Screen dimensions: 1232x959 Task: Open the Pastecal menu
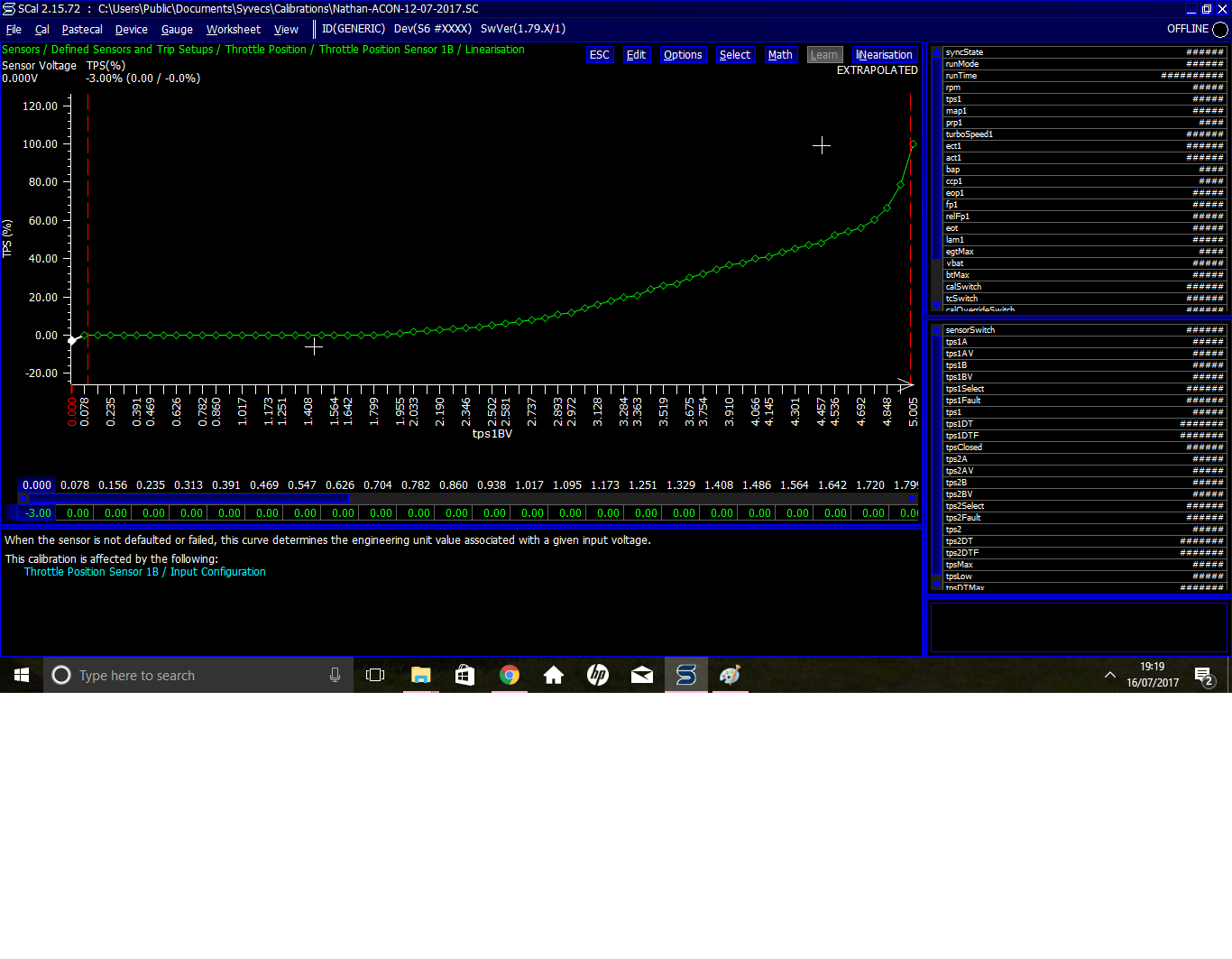[x=82, y=30]
